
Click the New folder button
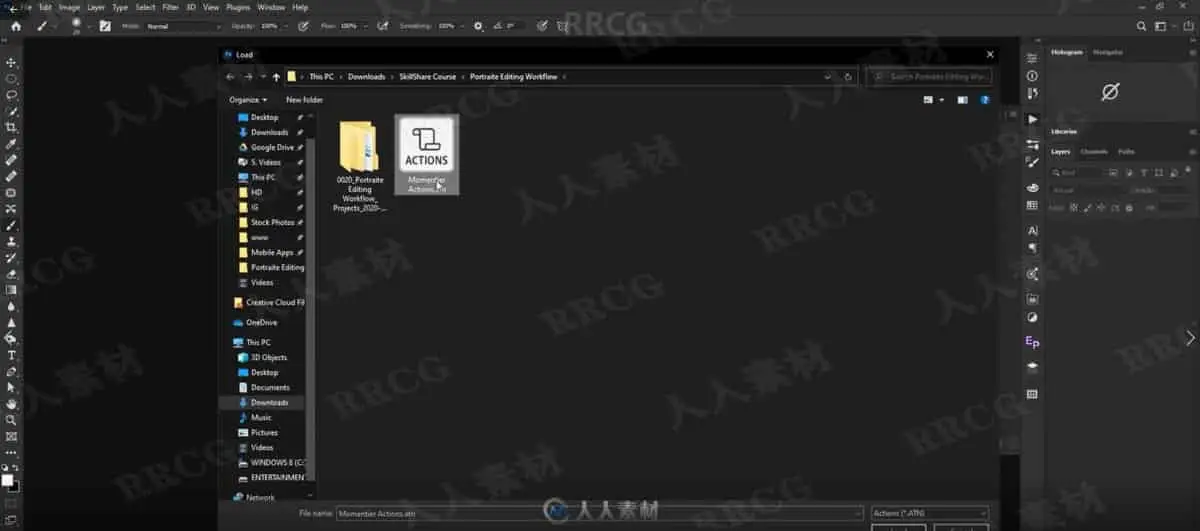click(304, 100)
